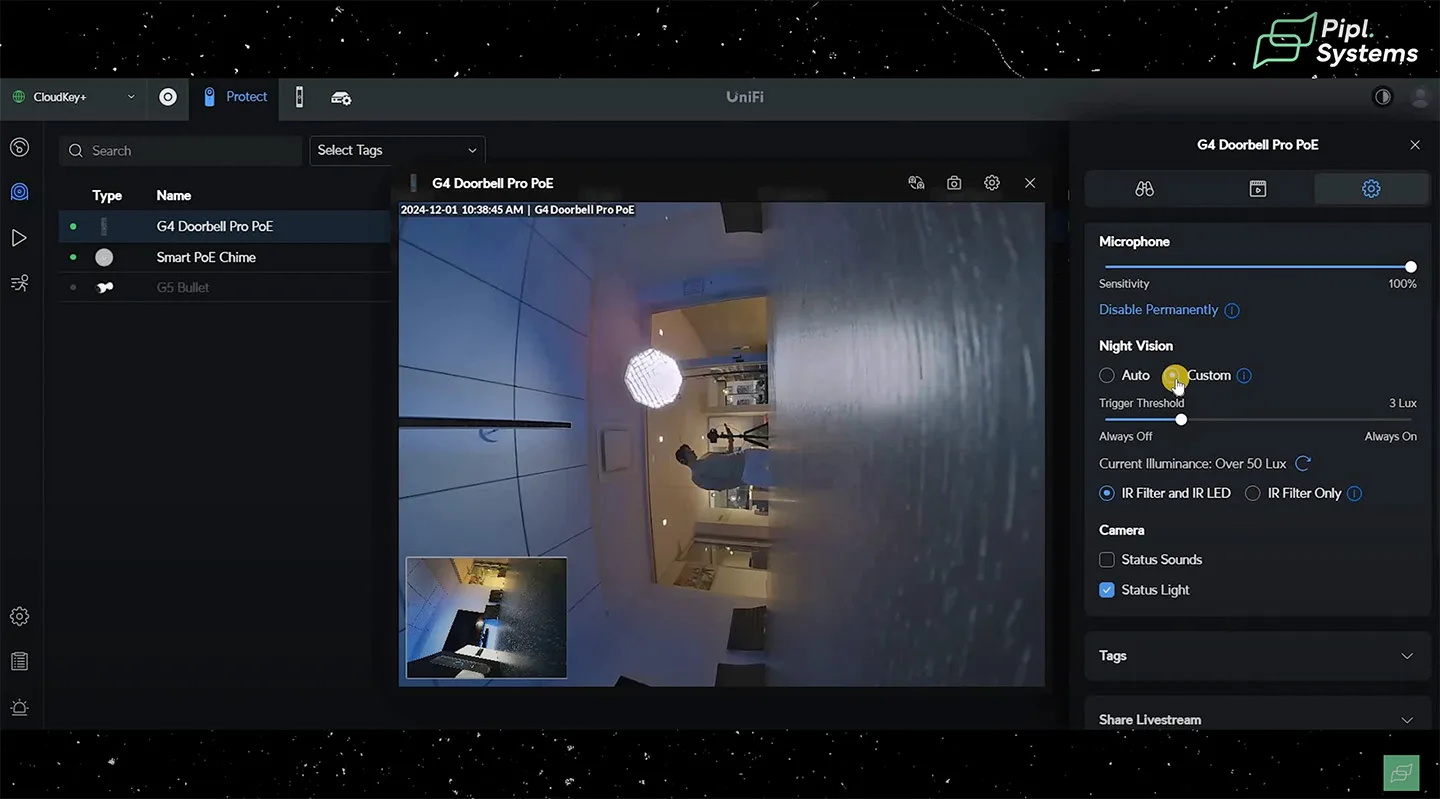The width and height of the screenshot is (1440, 799).
Task: Open info icon next to Custom
Action: pyautogui.click(x=1244, y=376)
